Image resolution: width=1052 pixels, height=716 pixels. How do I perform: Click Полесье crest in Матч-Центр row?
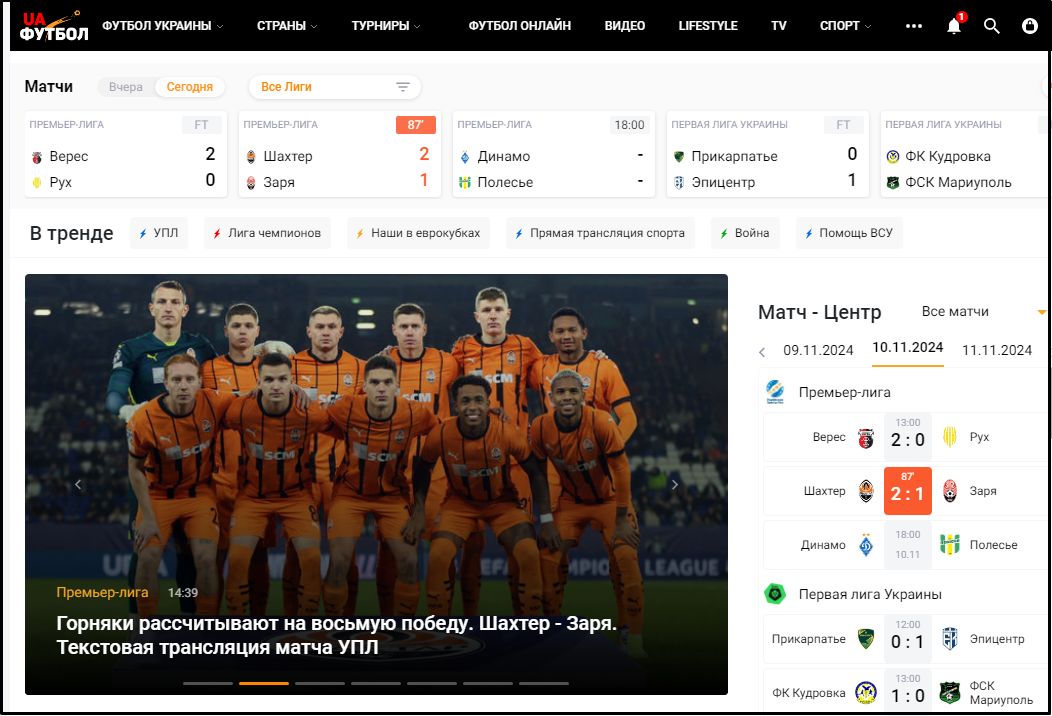[950, 544]
